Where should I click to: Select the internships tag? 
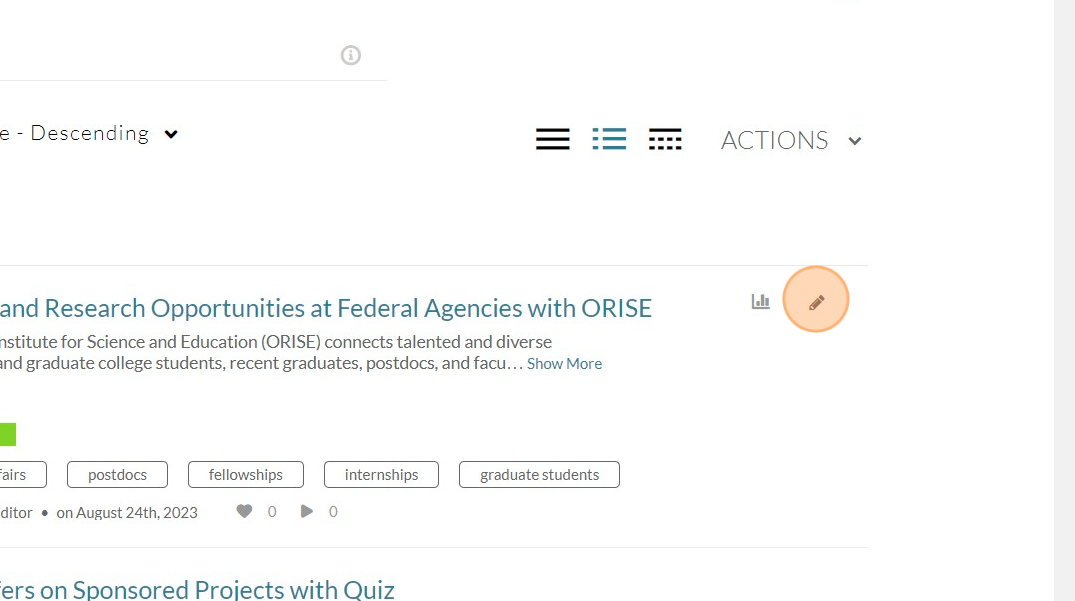pos(381,474)
